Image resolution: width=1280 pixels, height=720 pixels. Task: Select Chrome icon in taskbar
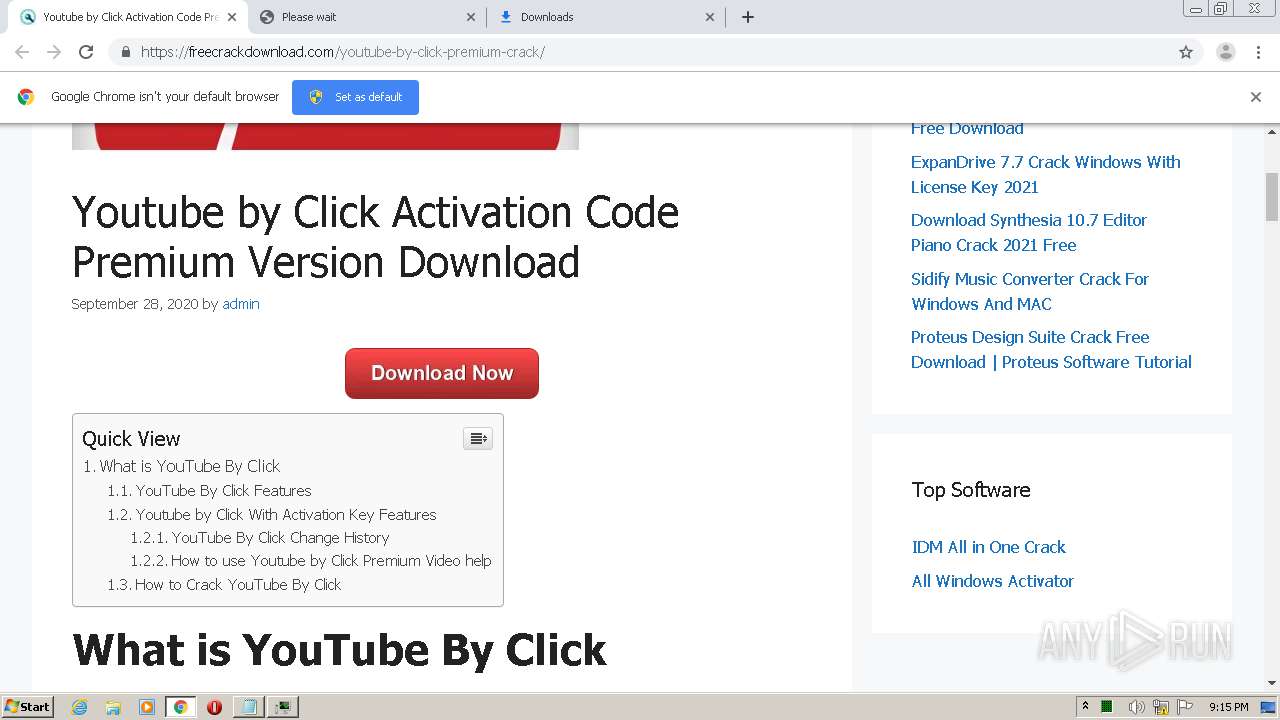(180, 707)
